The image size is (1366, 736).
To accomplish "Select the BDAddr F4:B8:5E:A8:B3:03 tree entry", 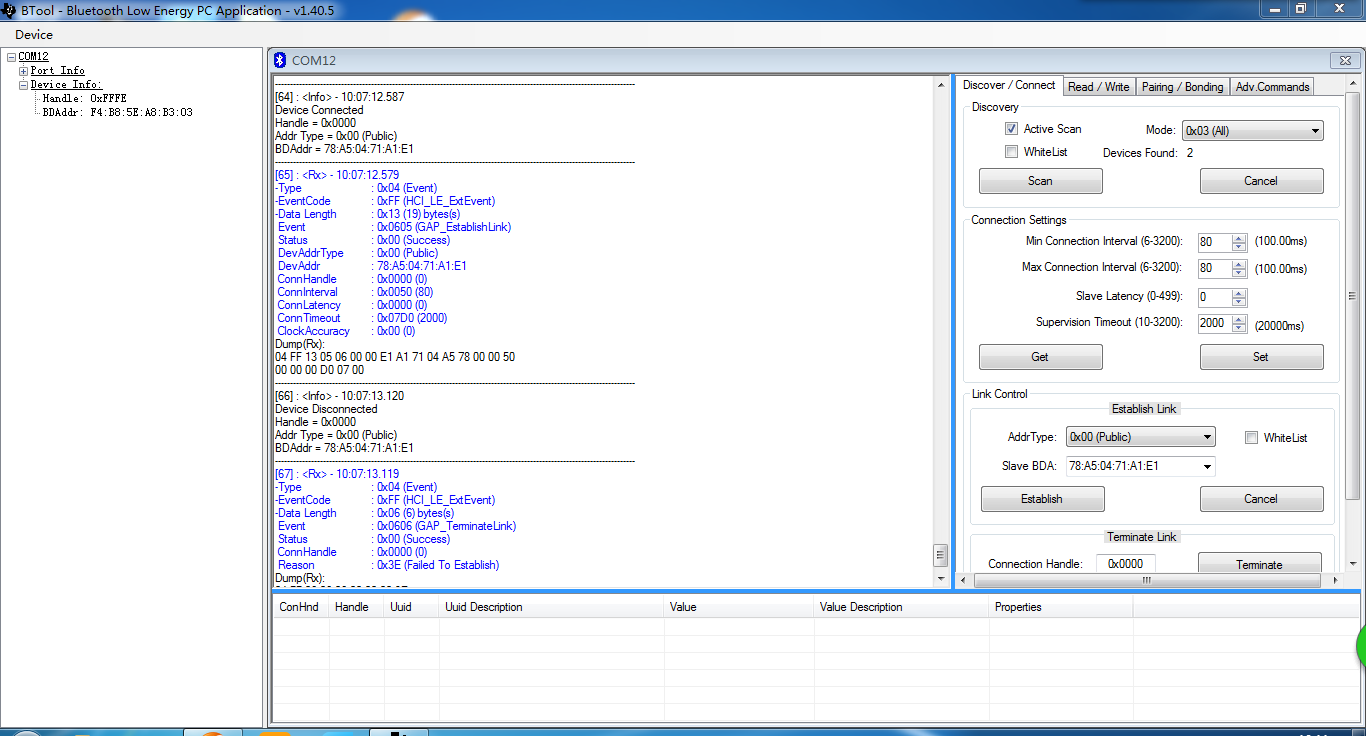I will (117, 113).
